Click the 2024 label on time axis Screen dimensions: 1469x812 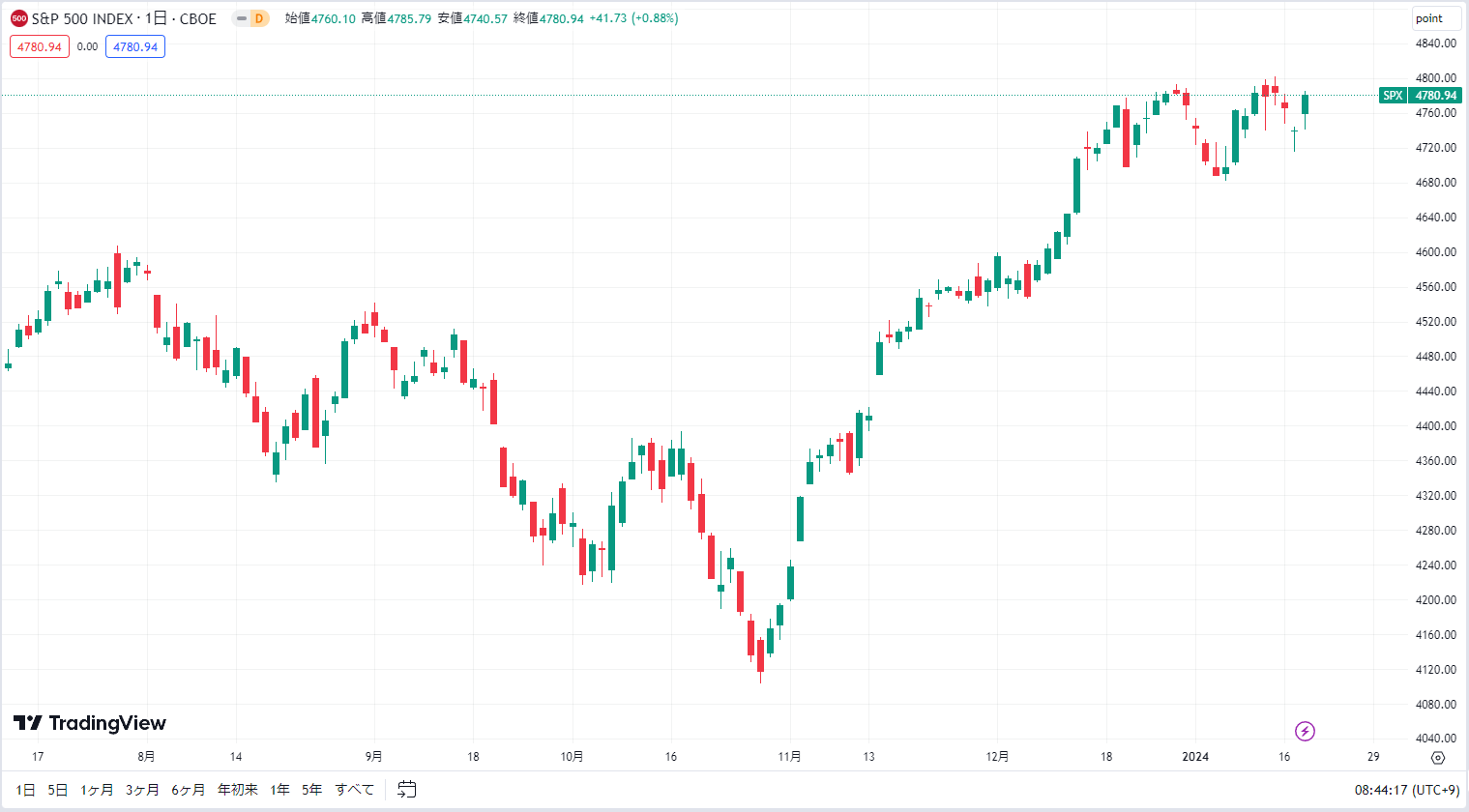click(x=1195, y=757)
